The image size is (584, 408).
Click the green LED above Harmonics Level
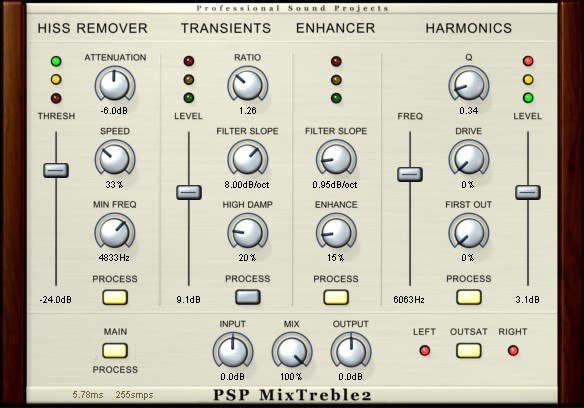[x=528, y=98]
